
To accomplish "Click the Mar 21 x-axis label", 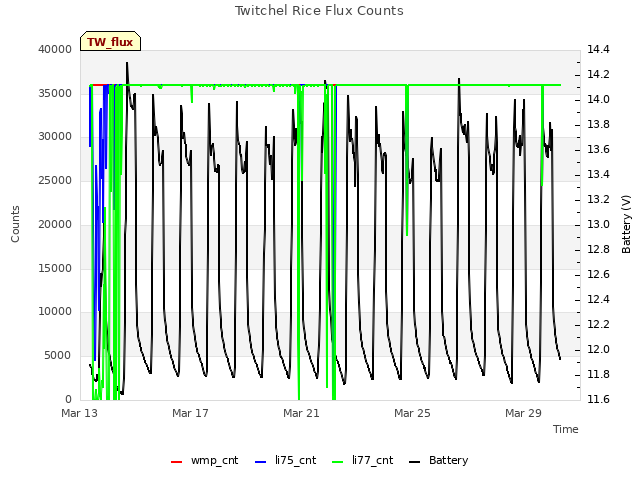I will (301, 413).
